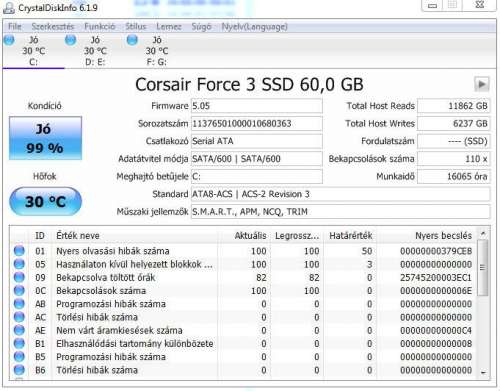Click the C: drive blue status orb
Screen dimensions: 500x391
point(9,40)
